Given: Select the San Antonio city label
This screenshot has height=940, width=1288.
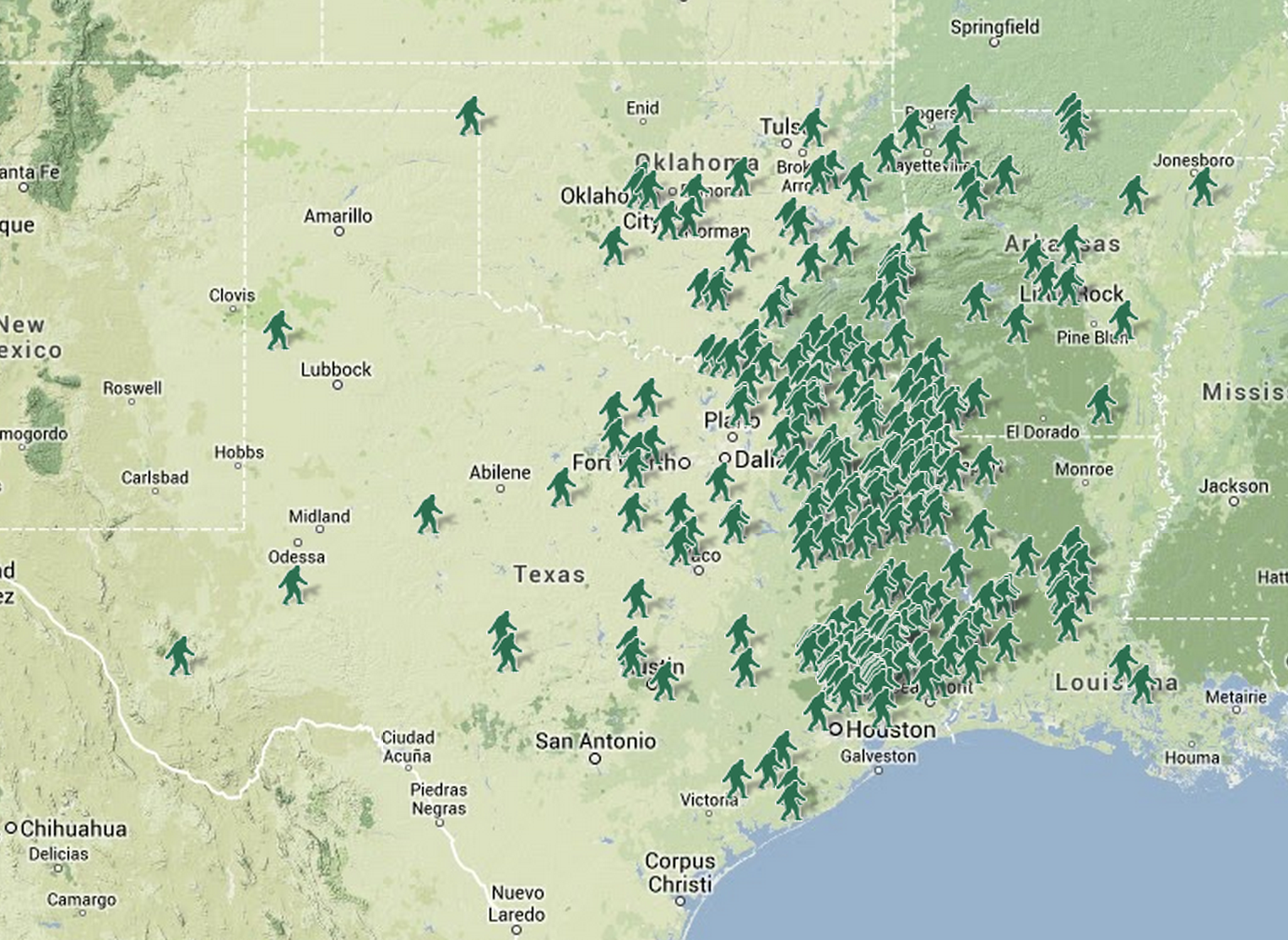Looking at the screenshot, I should point(595,741).
